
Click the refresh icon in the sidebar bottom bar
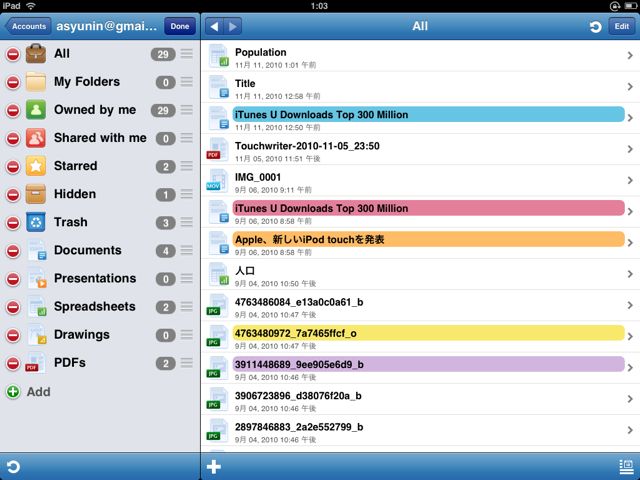tap(13, 467)
